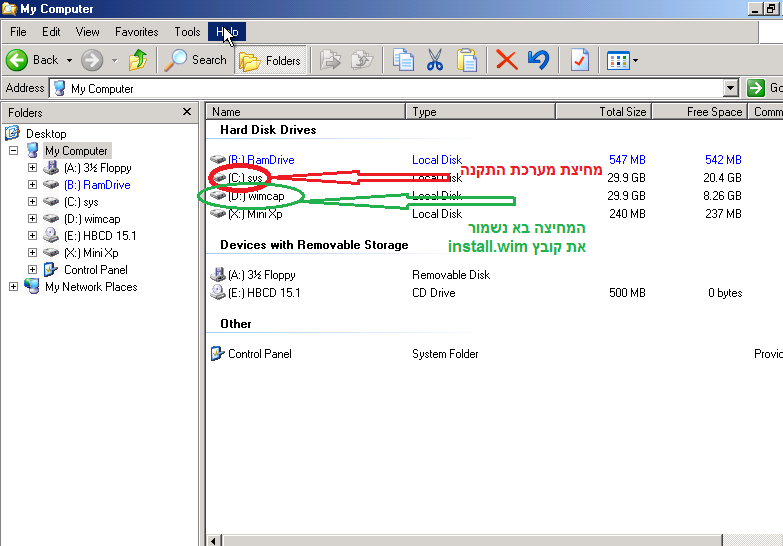Select My Network Places in tree
Screen dimensions: 783x546
tap(91, 287)
